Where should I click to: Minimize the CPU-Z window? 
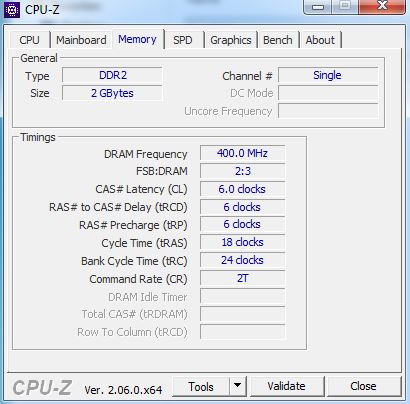[x=318, y=7]
